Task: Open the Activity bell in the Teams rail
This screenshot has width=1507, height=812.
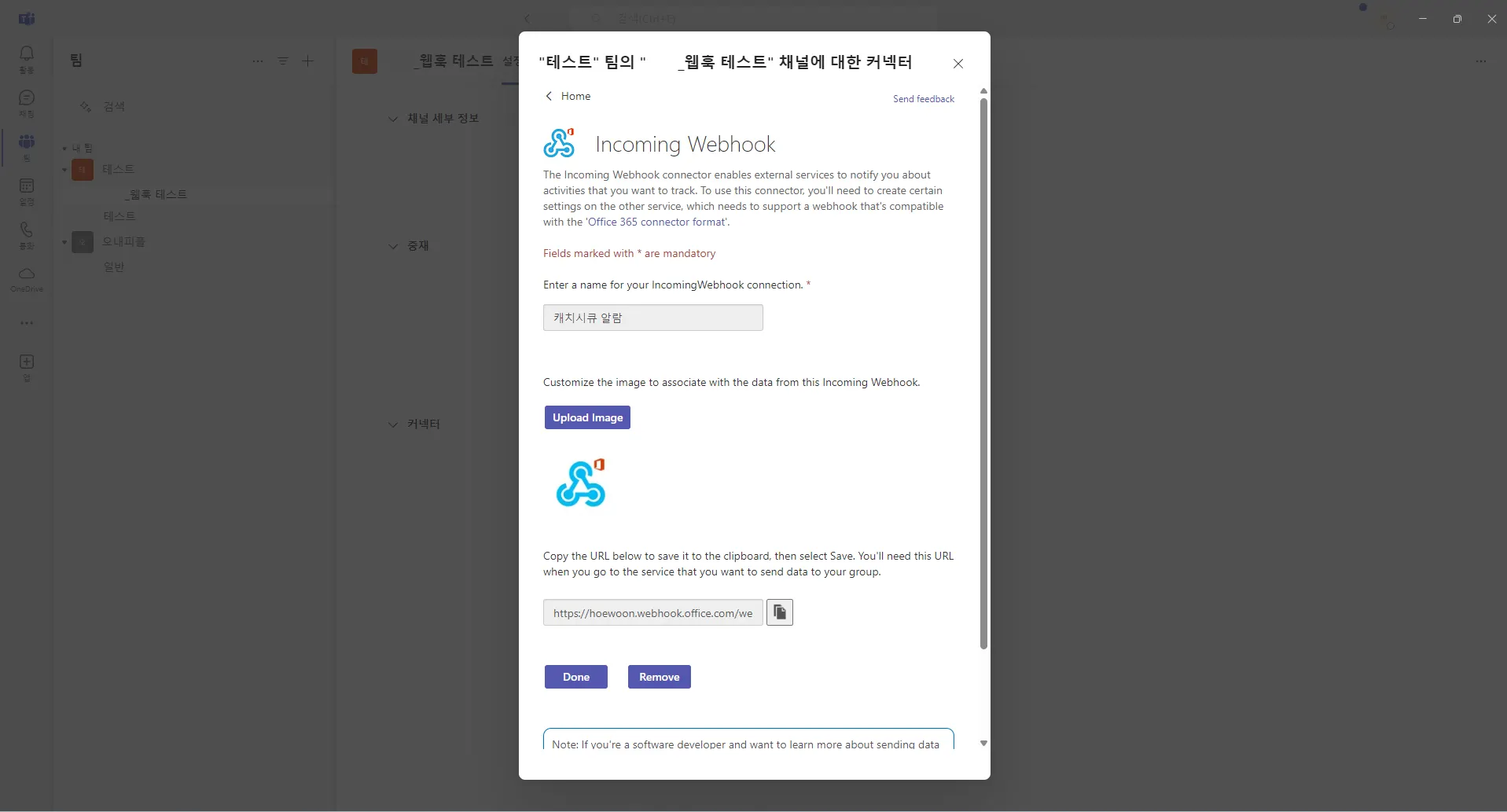Action: click(x=27, y=58)
